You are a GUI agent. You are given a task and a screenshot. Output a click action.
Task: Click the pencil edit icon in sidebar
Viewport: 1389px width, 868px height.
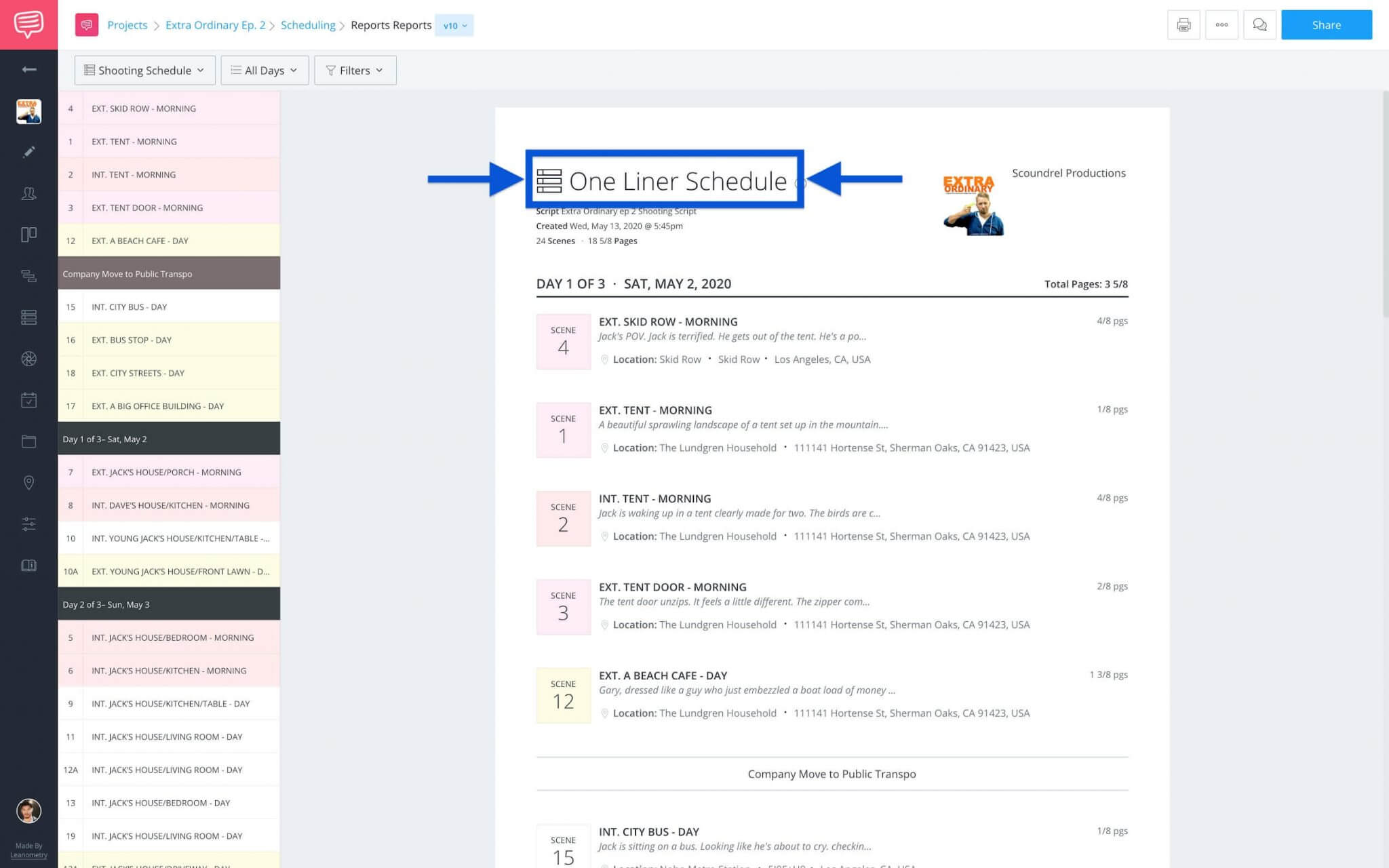click(28, 152)
